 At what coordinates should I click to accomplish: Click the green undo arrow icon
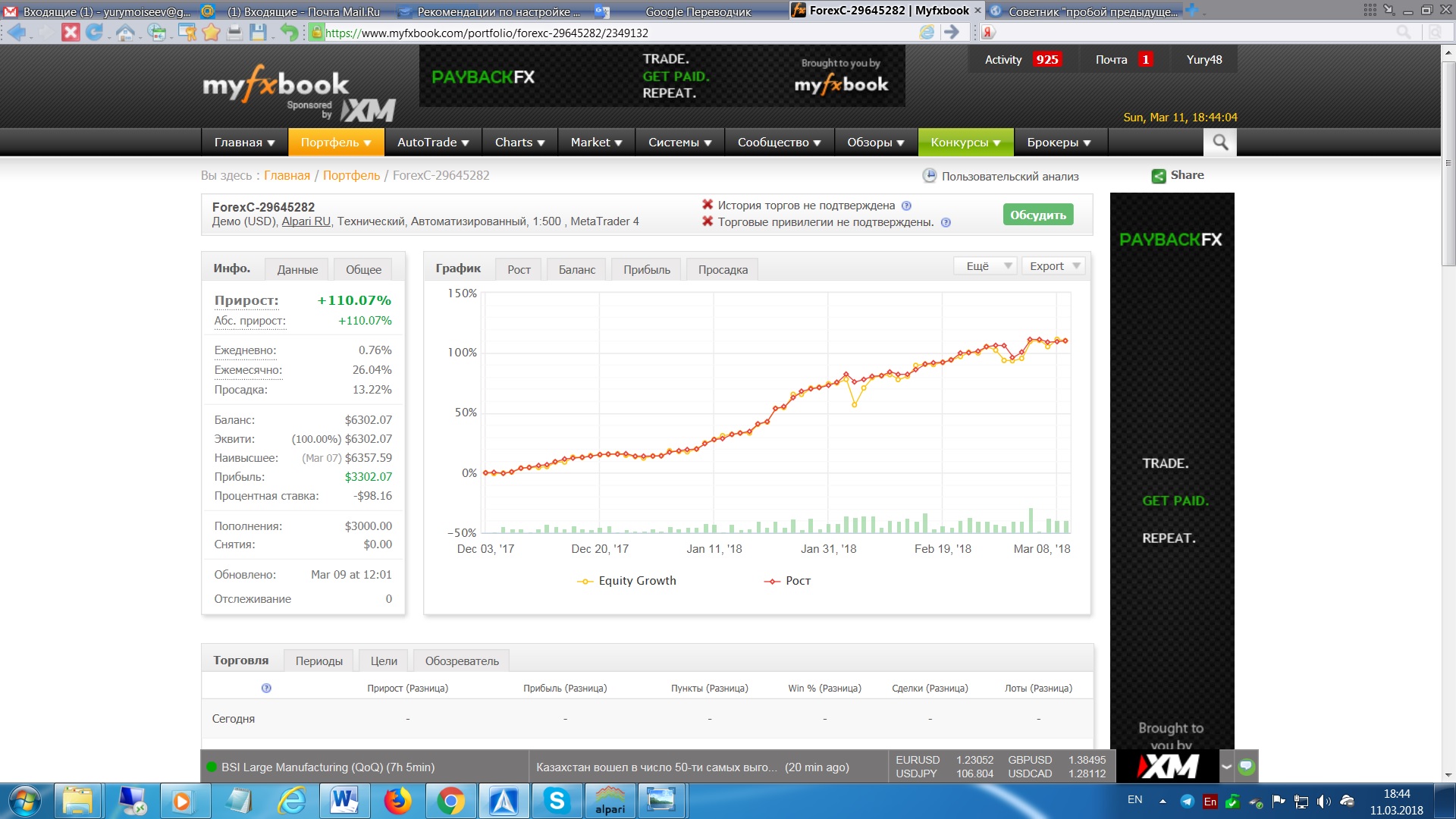click(289, 33)
